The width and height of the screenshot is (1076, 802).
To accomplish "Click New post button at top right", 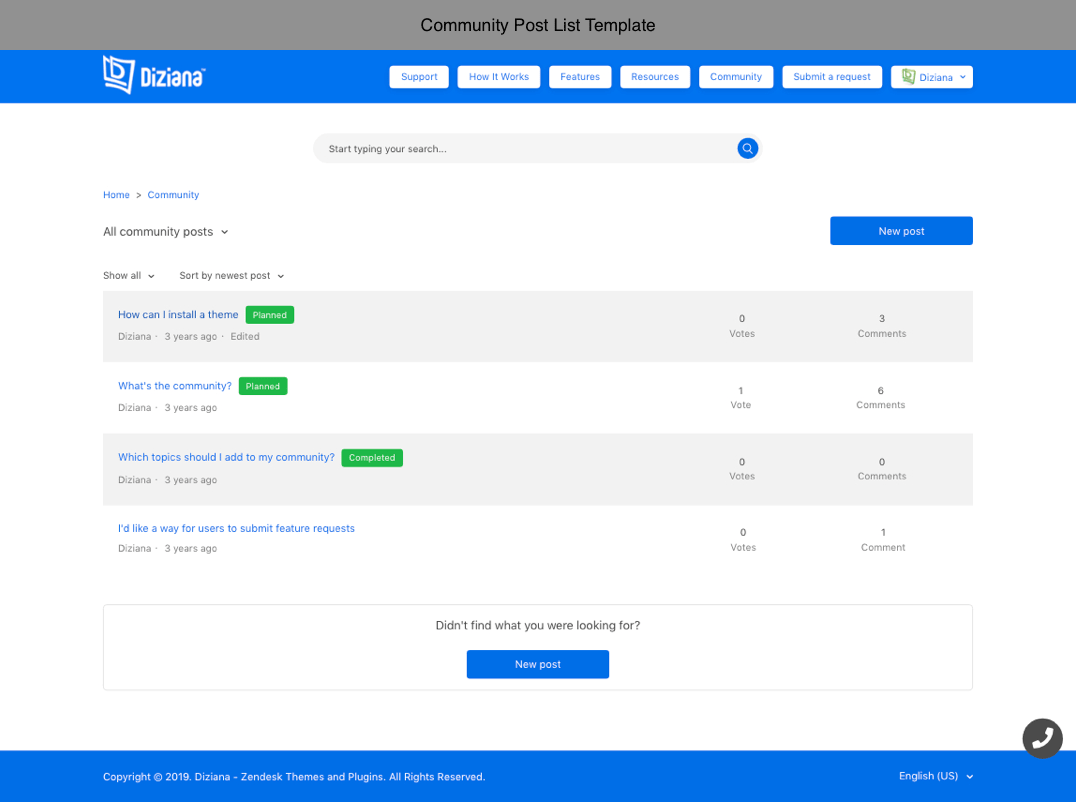I will pos(900,231).
